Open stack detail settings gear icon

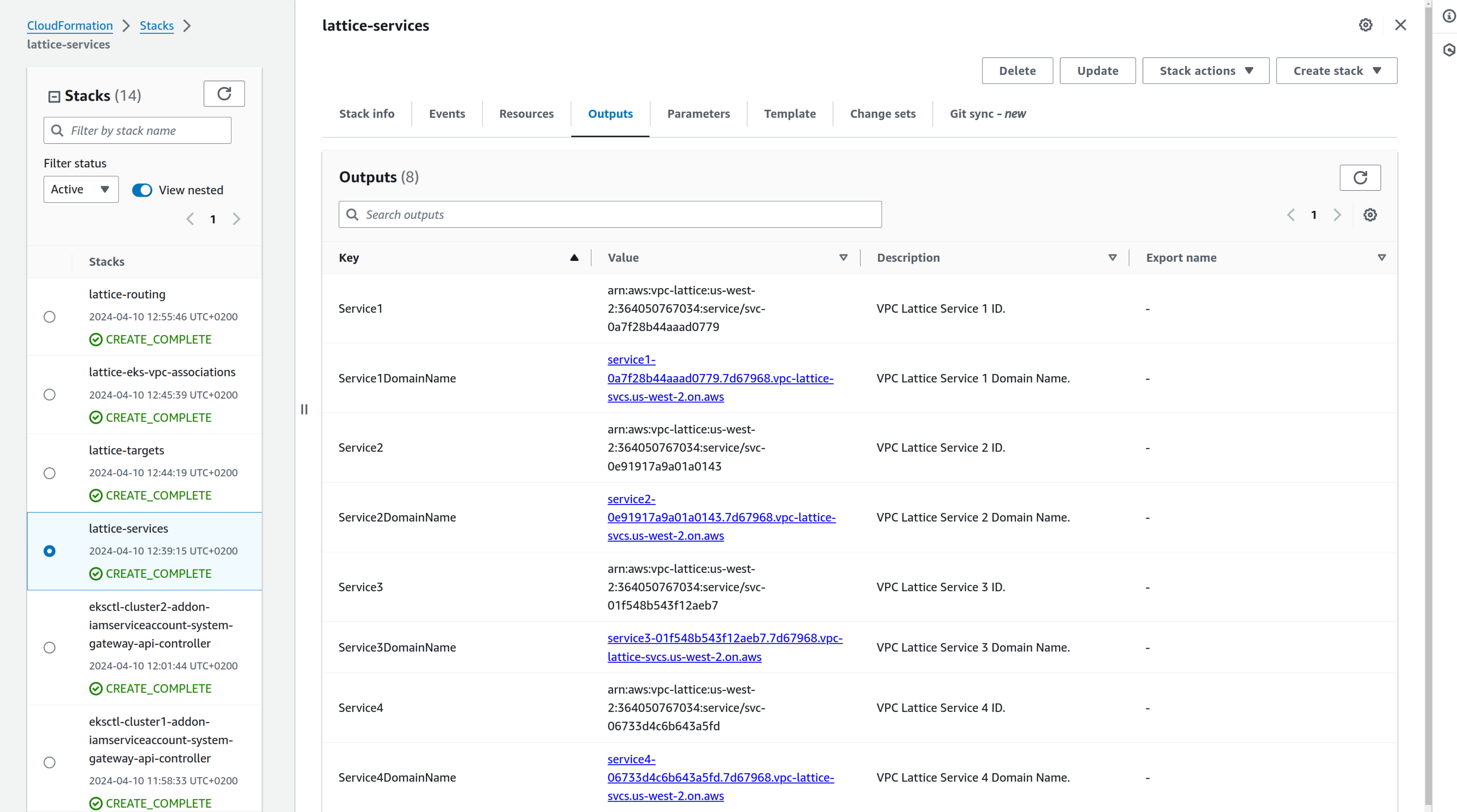click(x=1365, y=25)
